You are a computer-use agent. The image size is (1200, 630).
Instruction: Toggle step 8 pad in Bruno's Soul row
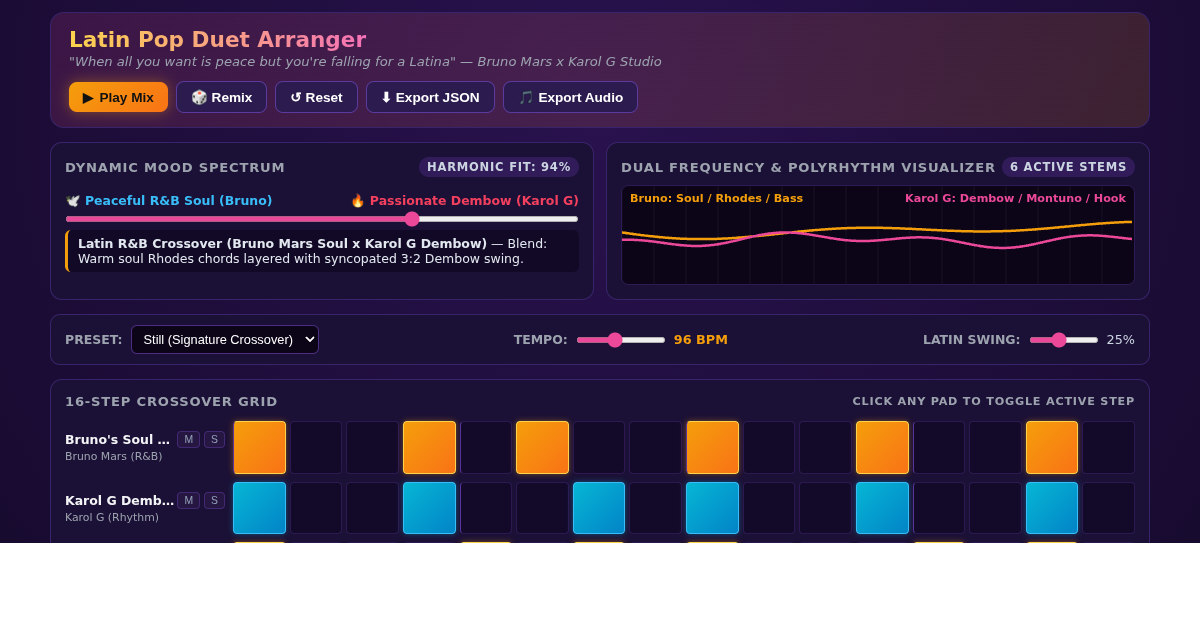point(655,447)
